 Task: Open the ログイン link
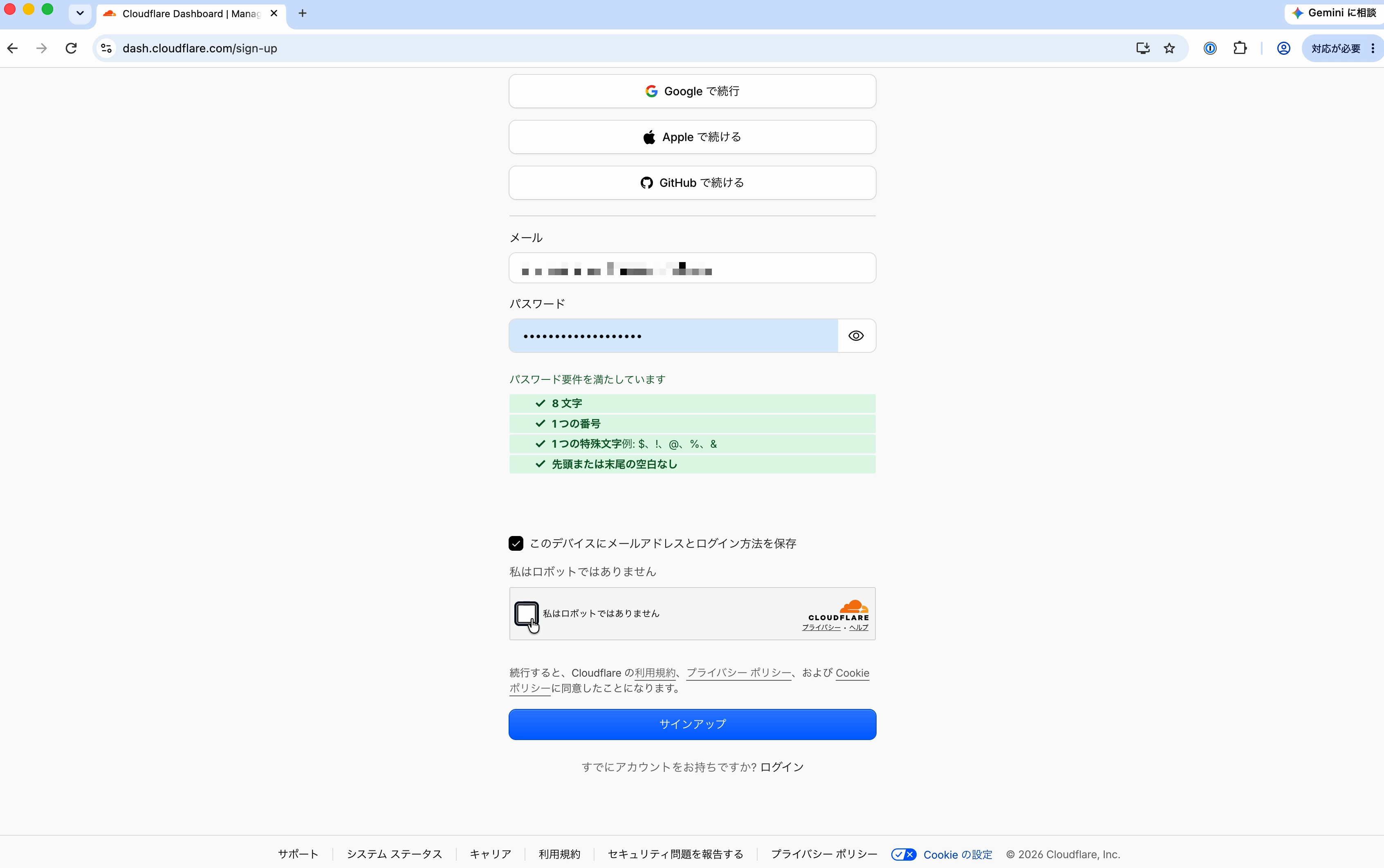[782, 767]
